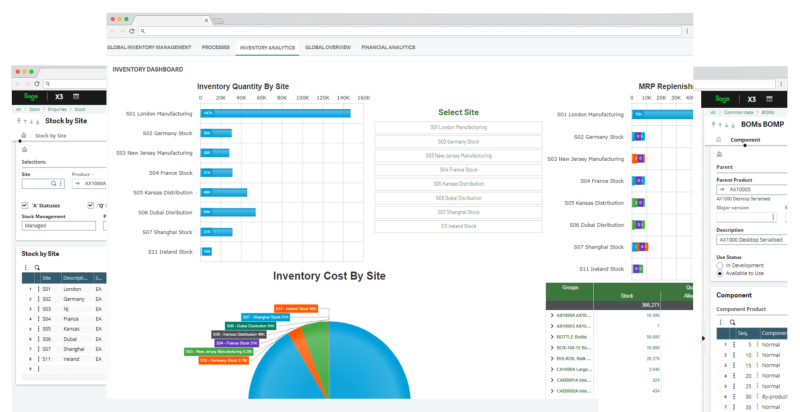The width and height of the screenshot is (800, 412).
Task: Expand the CA1000A Large group row
Action: tap(552, 369)
